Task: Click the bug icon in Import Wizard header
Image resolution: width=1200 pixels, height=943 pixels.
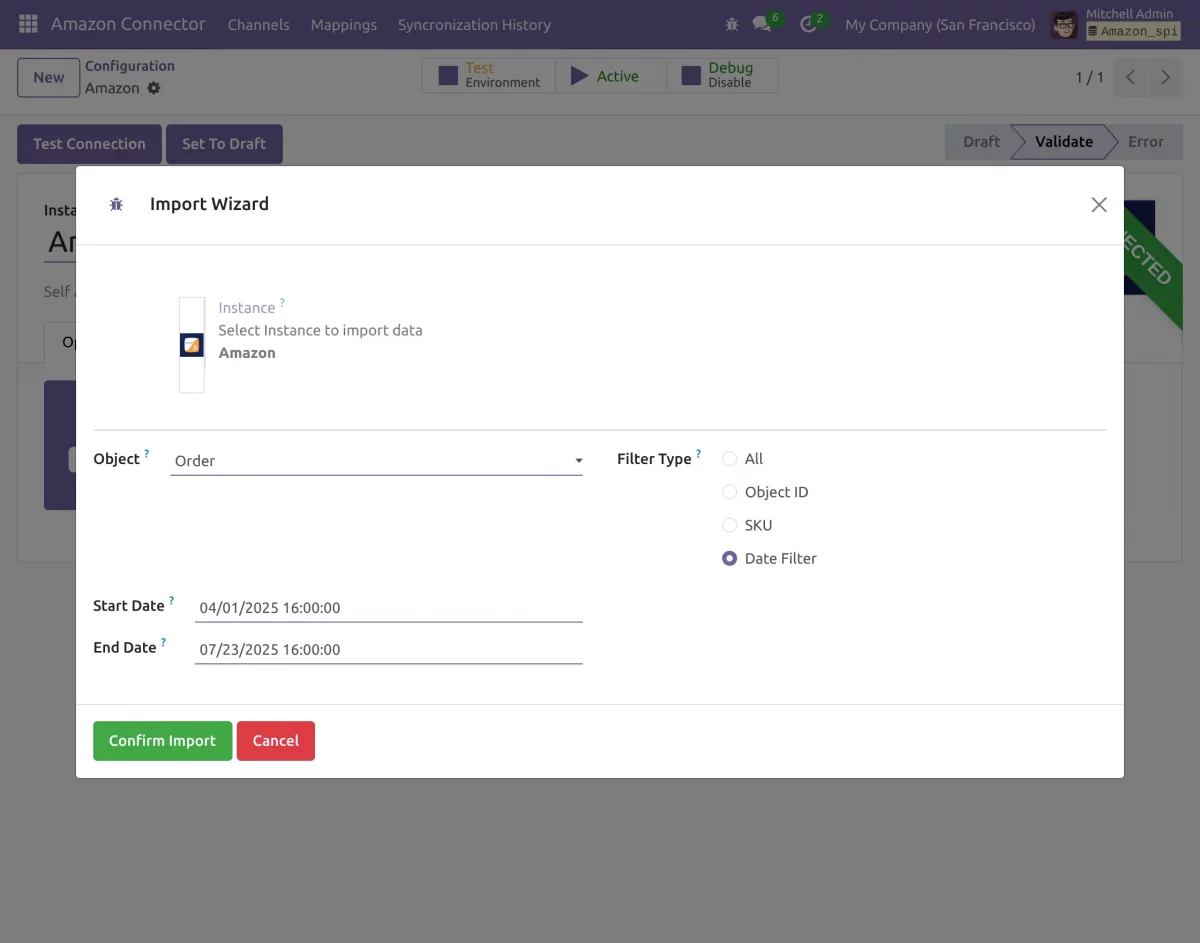Action: pyautogui.click(x=116, y=204)
